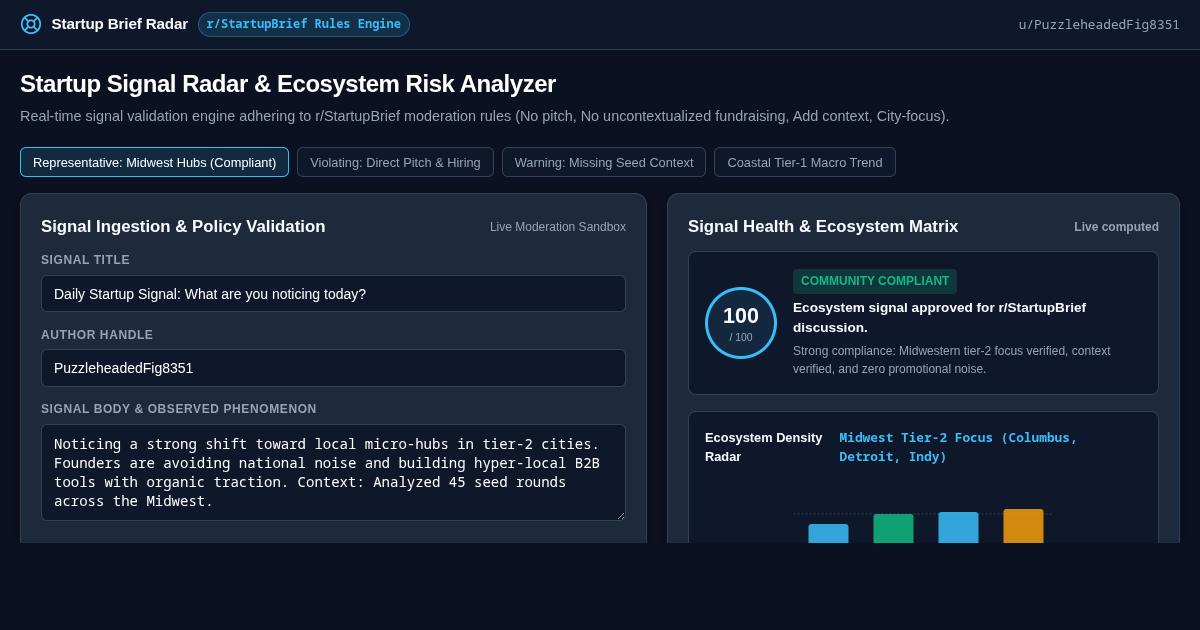The image size is (1200, 630).
Task: Open the u/PuzzleheadedFig8351 user handle
Action: (x=1099, y=24)
